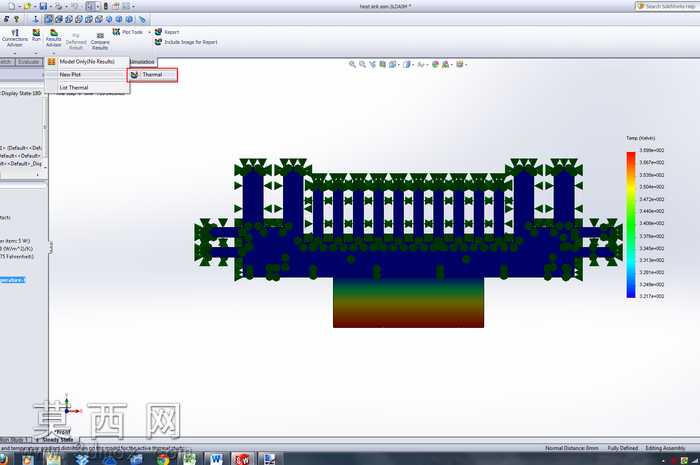The width and height of the screenshot is (700, 465).
Task: Click the temperature color legend bar
Action: coord(631,224)
